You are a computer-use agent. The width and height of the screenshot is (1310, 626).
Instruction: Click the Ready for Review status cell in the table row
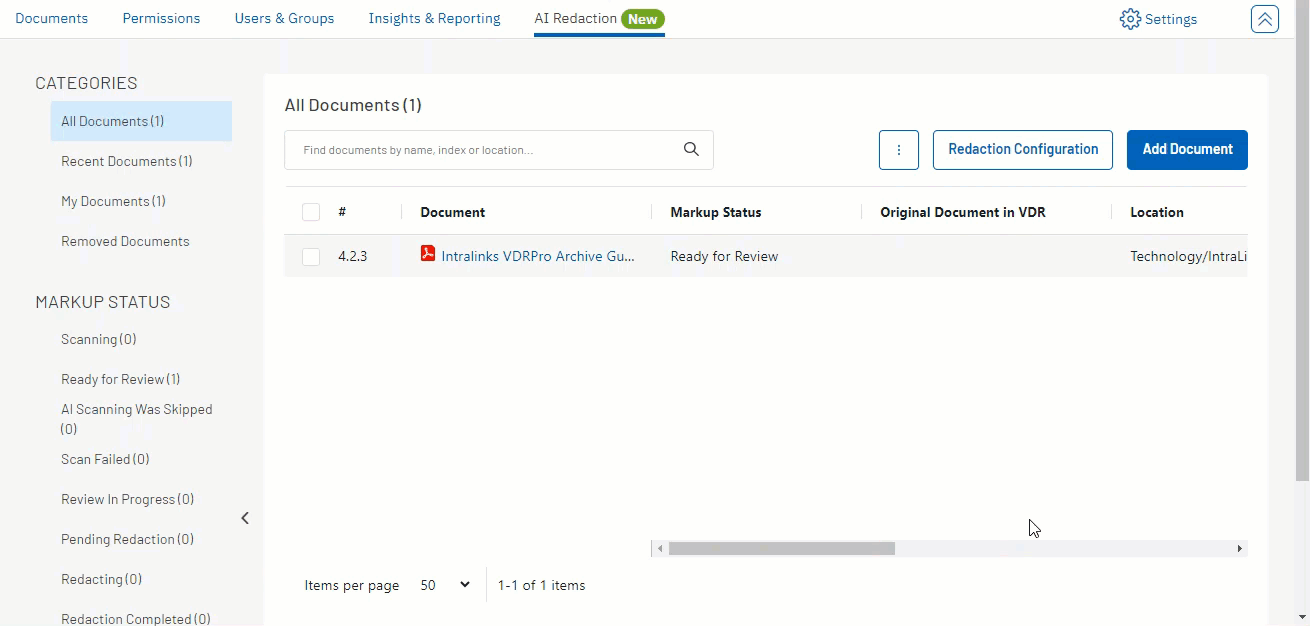coord(724,256)
